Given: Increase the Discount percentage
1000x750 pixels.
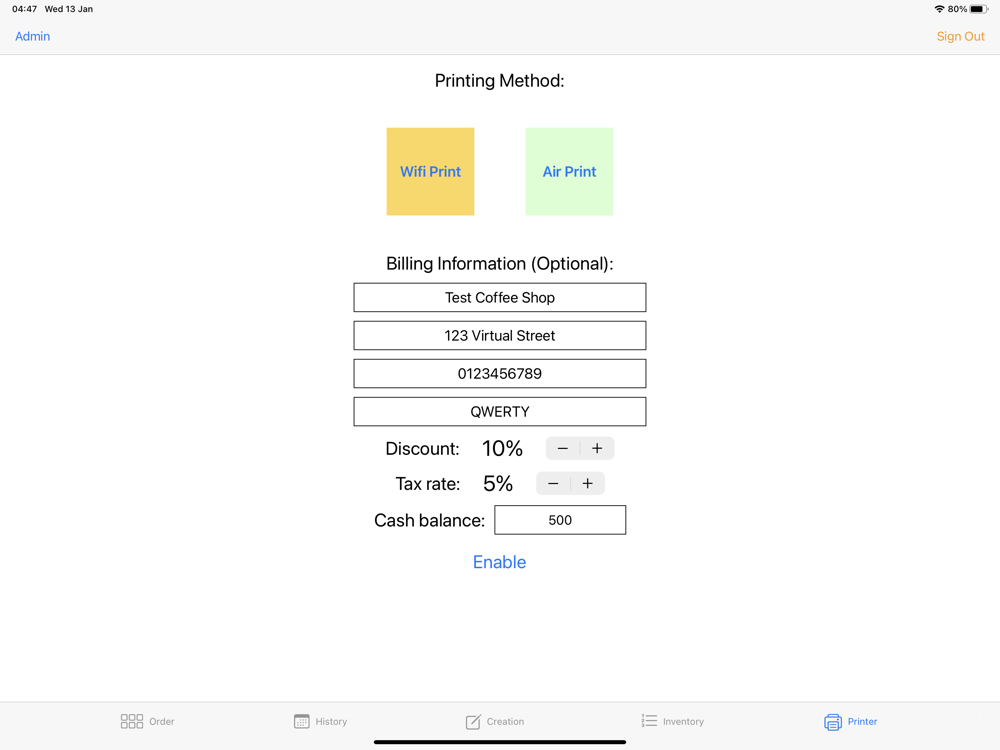Looking at the screenshot, I should coord(597,448).
